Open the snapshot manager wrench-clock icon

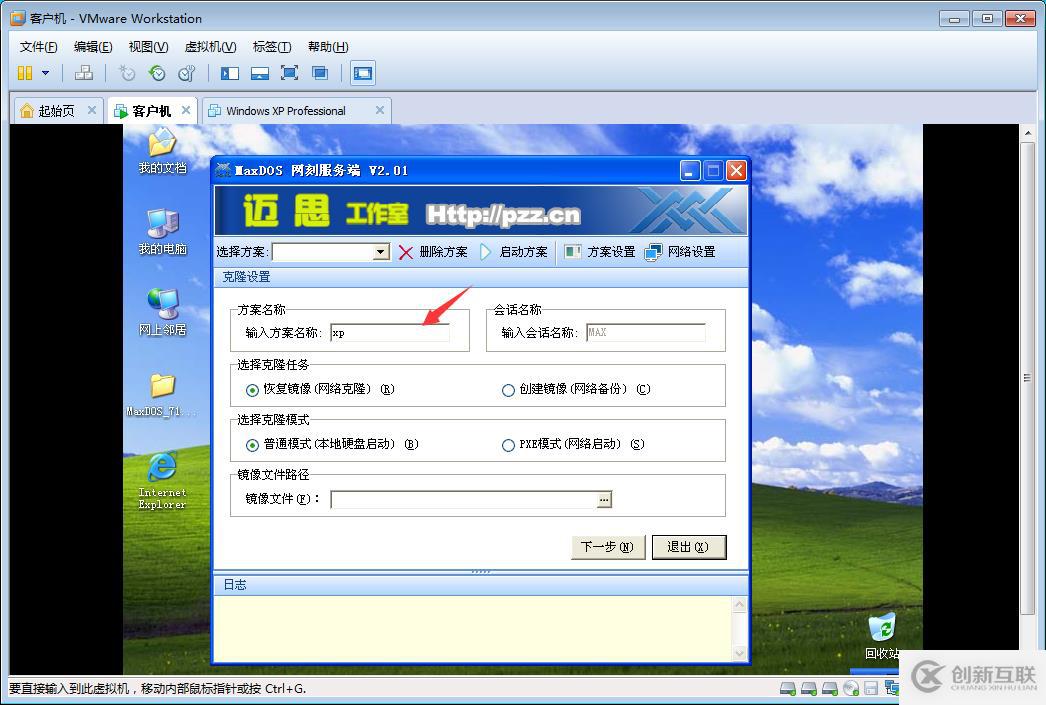(x=187, y=73)
